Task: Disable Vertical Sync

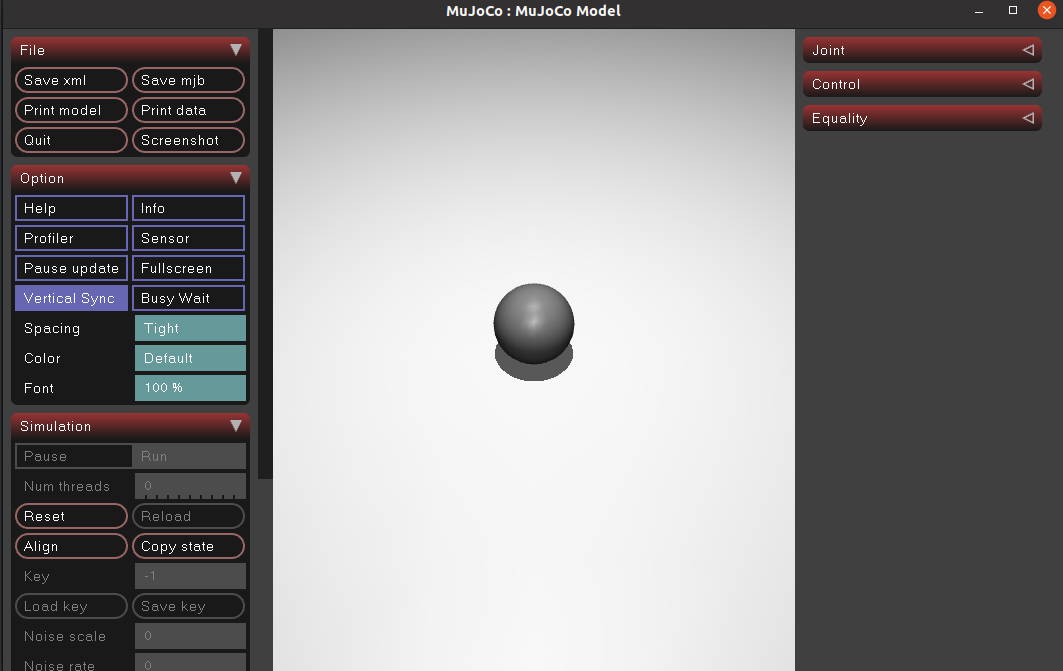Action: [71, 298]
